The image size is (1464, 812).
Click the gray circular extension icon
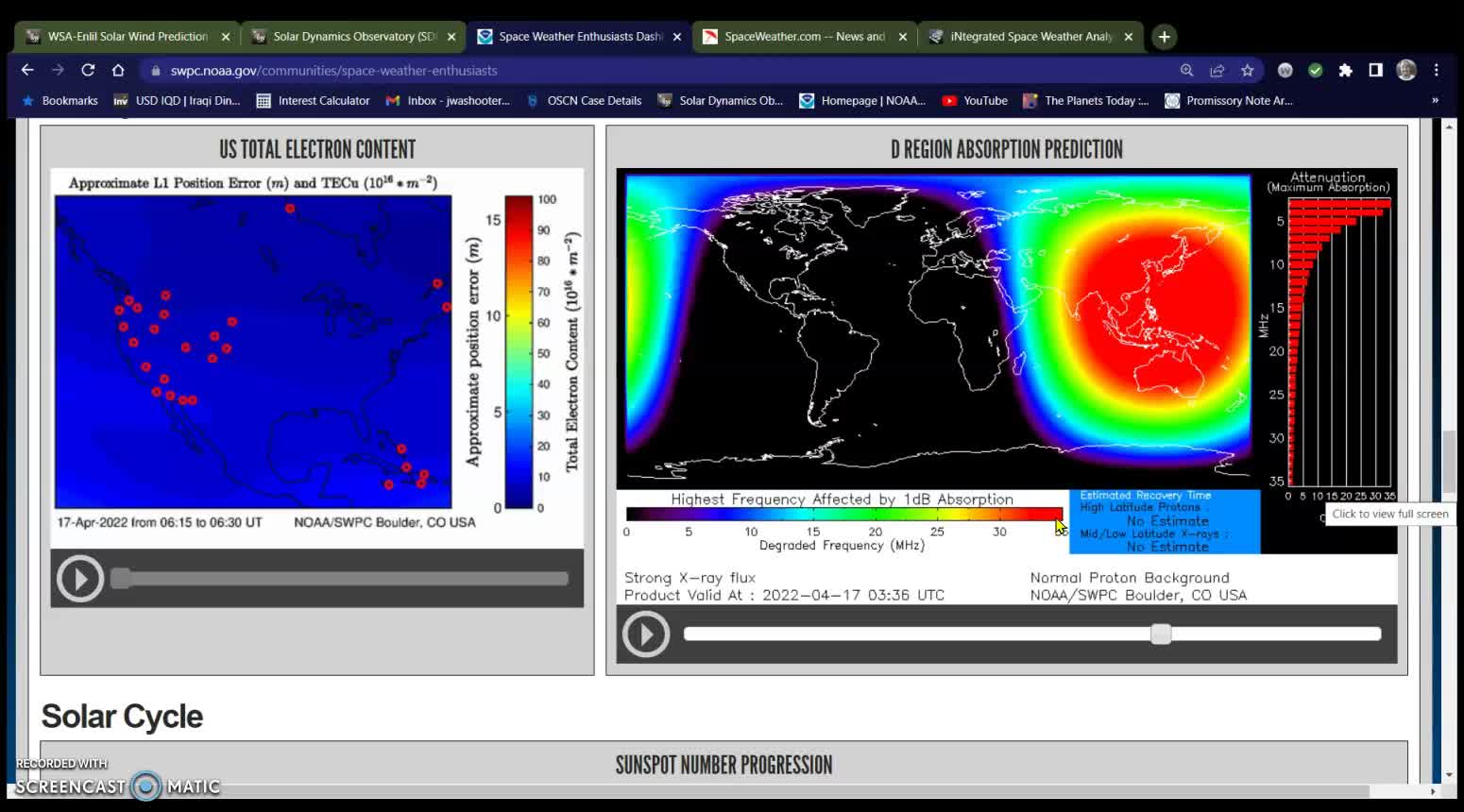click(x=1285, y=70)
